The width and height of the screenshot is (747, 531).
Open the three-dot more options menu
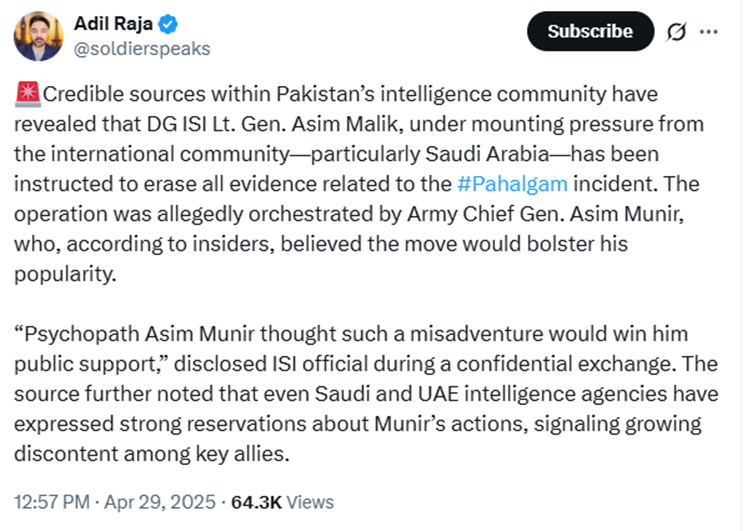(x=708, y=32)
